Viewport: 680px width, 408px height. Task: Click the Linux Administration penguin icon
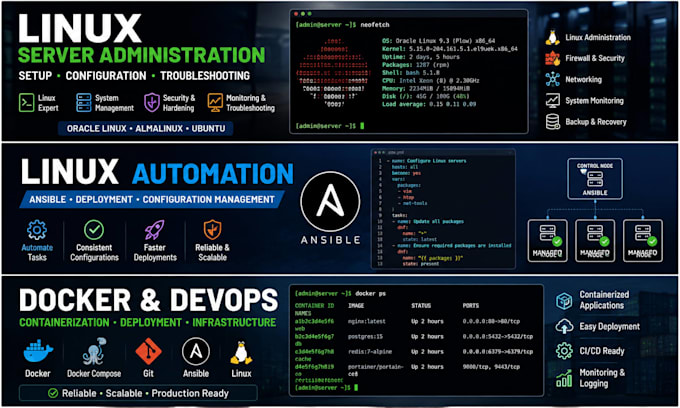click(x=552, y=37)
